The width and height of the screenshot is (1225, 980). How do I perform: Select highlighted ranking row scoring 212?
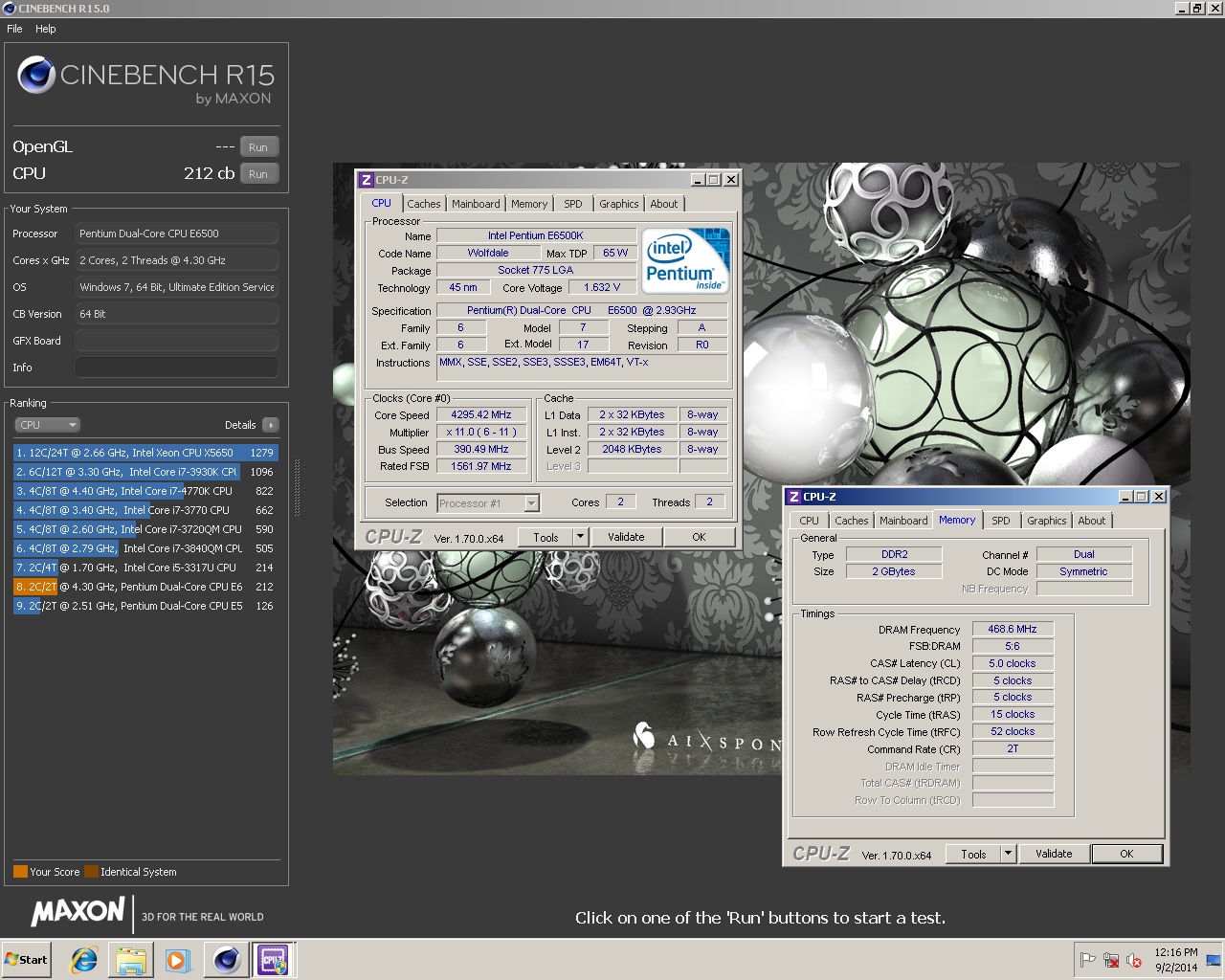pyautogui.click(x=145, y=587)
